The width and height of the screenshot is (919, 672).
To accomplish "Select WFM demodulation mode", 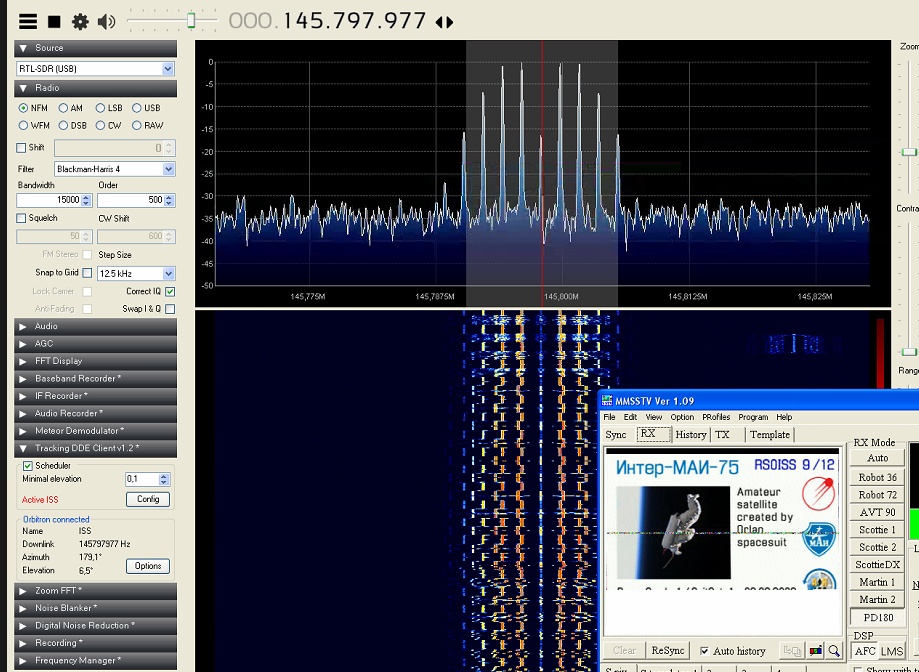I will [x=23, y=125].
